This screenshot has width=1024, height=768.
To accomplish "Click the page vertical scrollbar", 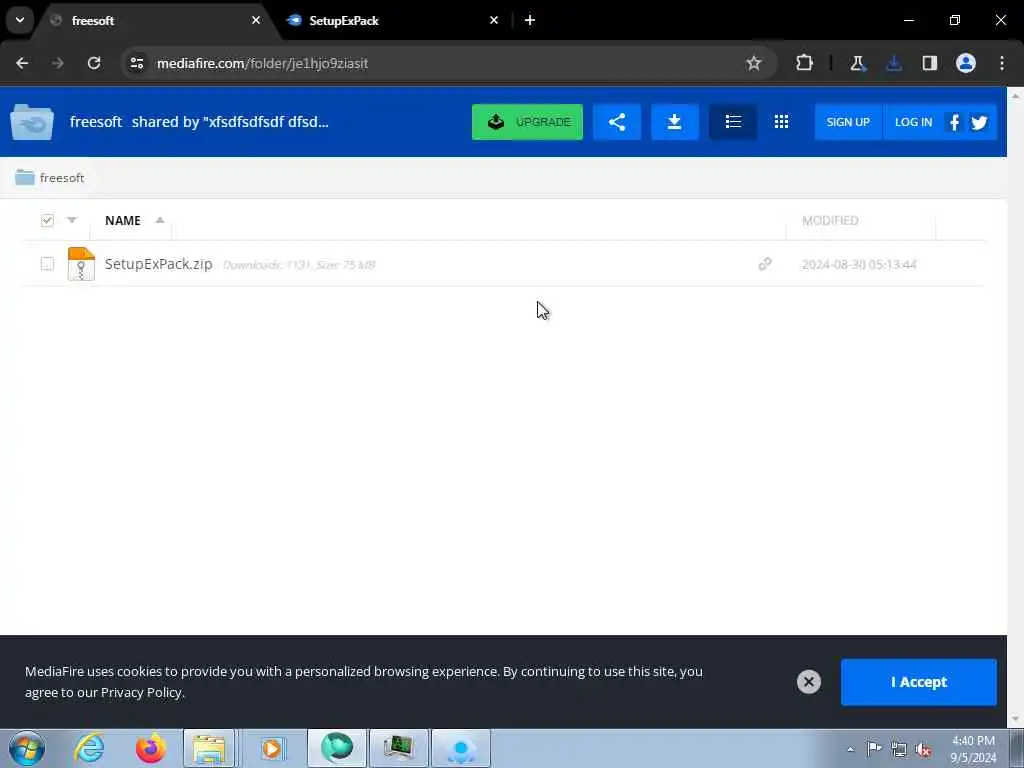I will pos(1016,406).
